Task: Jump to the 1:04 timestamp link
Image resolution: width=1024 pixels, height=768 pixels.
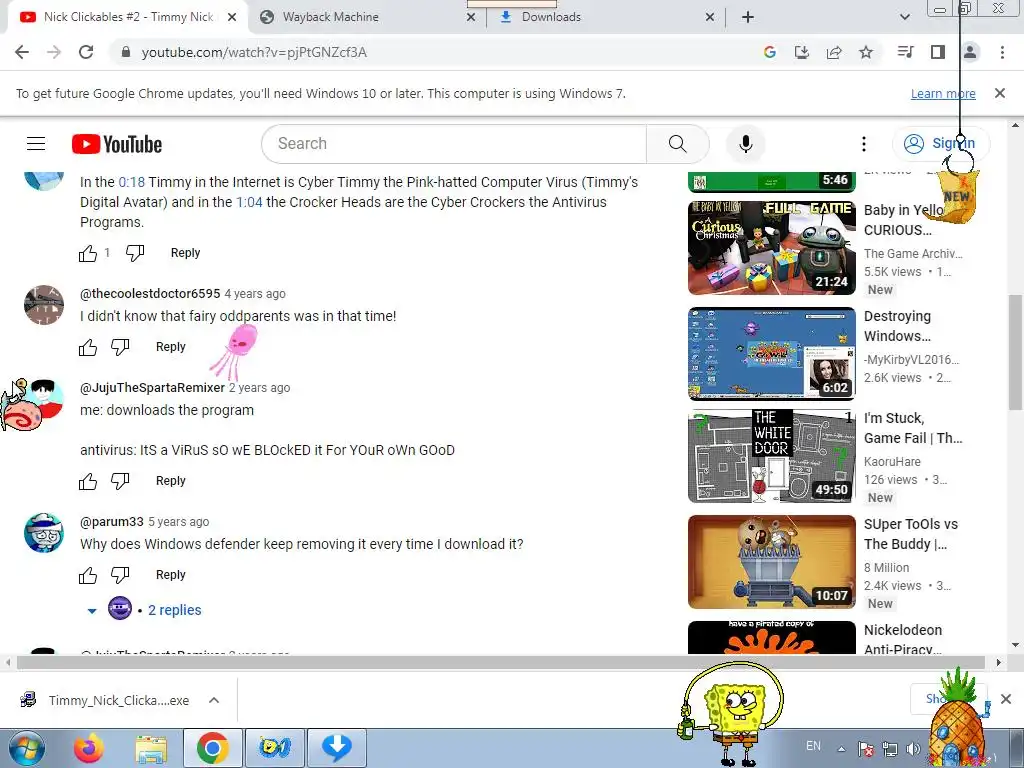Action: [x=249, y=202]
